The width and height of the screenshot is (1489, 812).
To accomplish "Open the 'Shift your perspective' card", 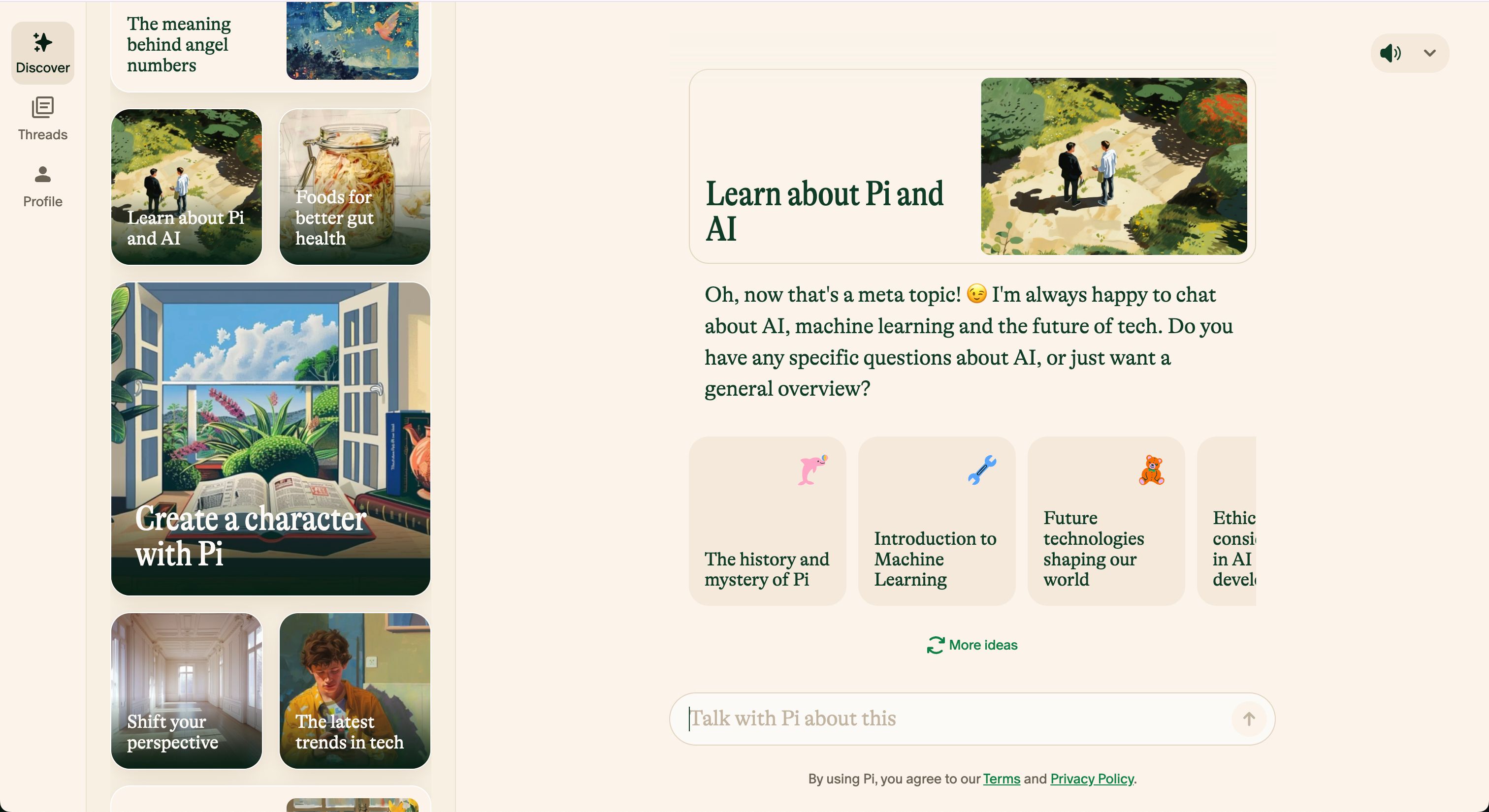I will (x=186, y=691).
